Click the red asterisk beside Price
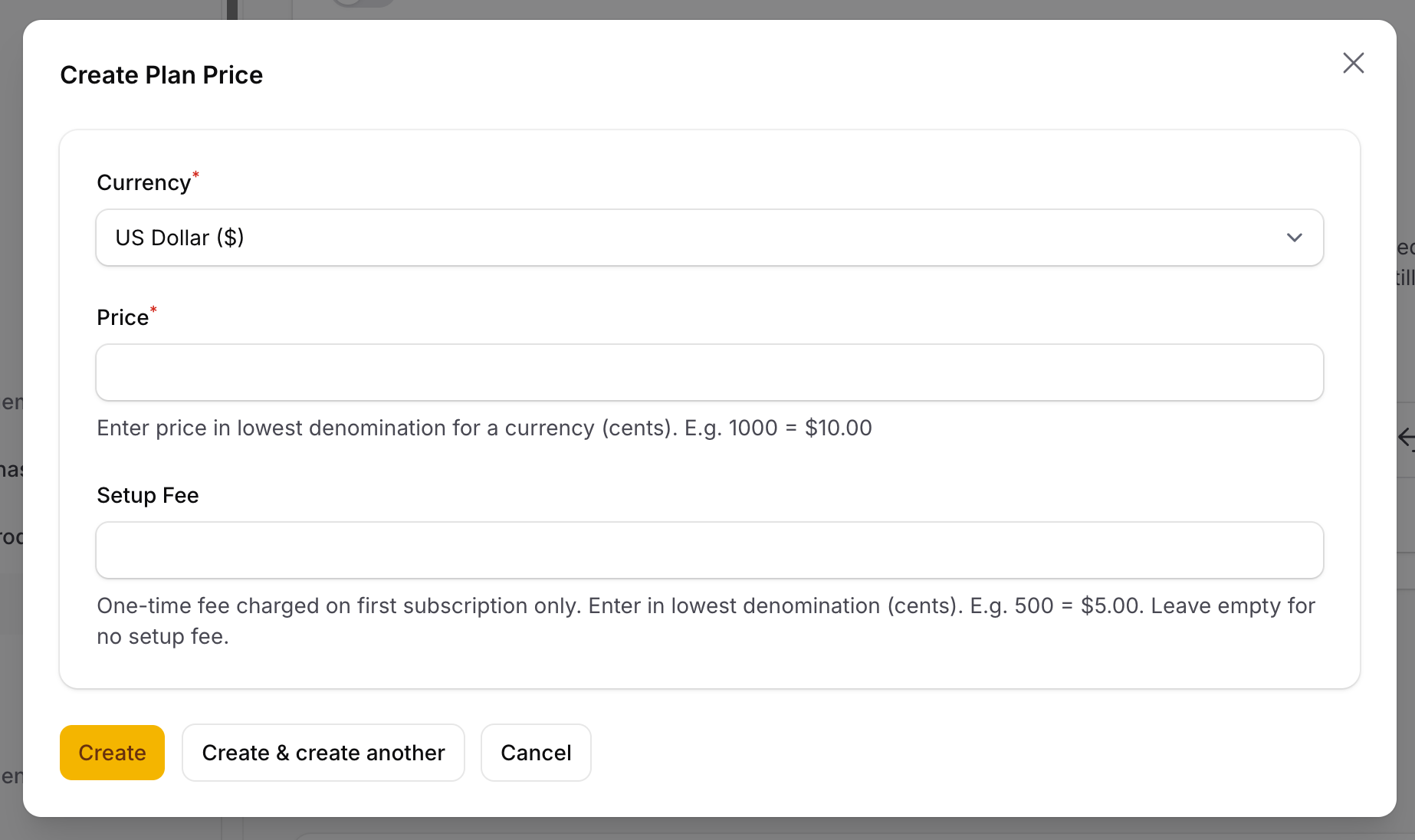Viewport: 1415px width, 840px height. [x=153, y=310]
